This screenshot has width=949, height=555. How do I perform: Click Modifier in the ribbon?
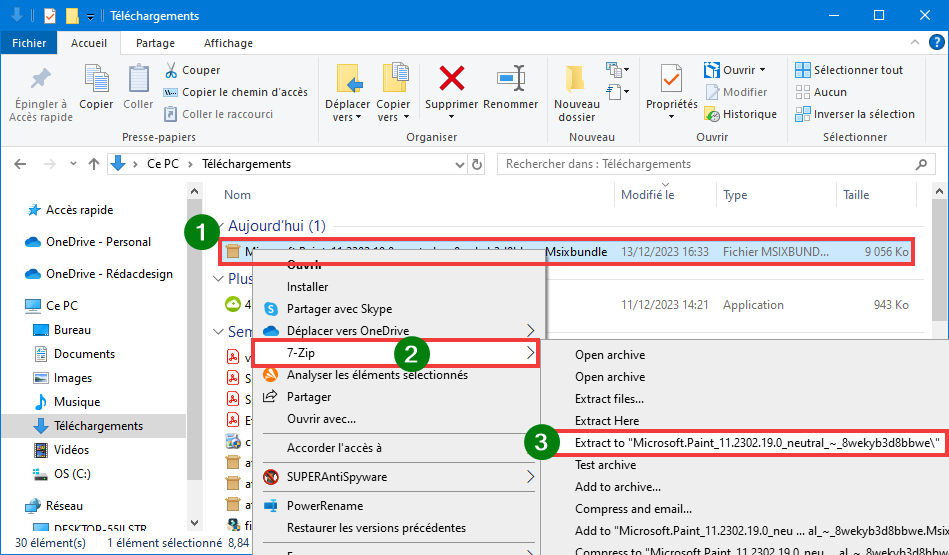[737, 92]
